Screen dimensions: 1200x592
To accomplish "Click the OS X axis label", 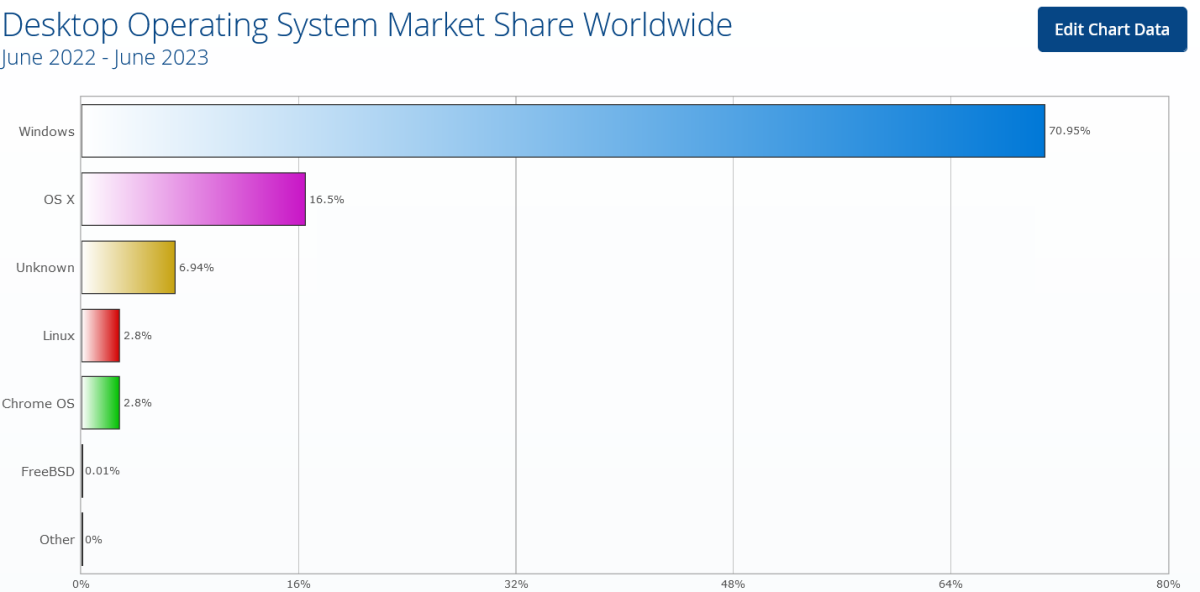I will [59, 199].
